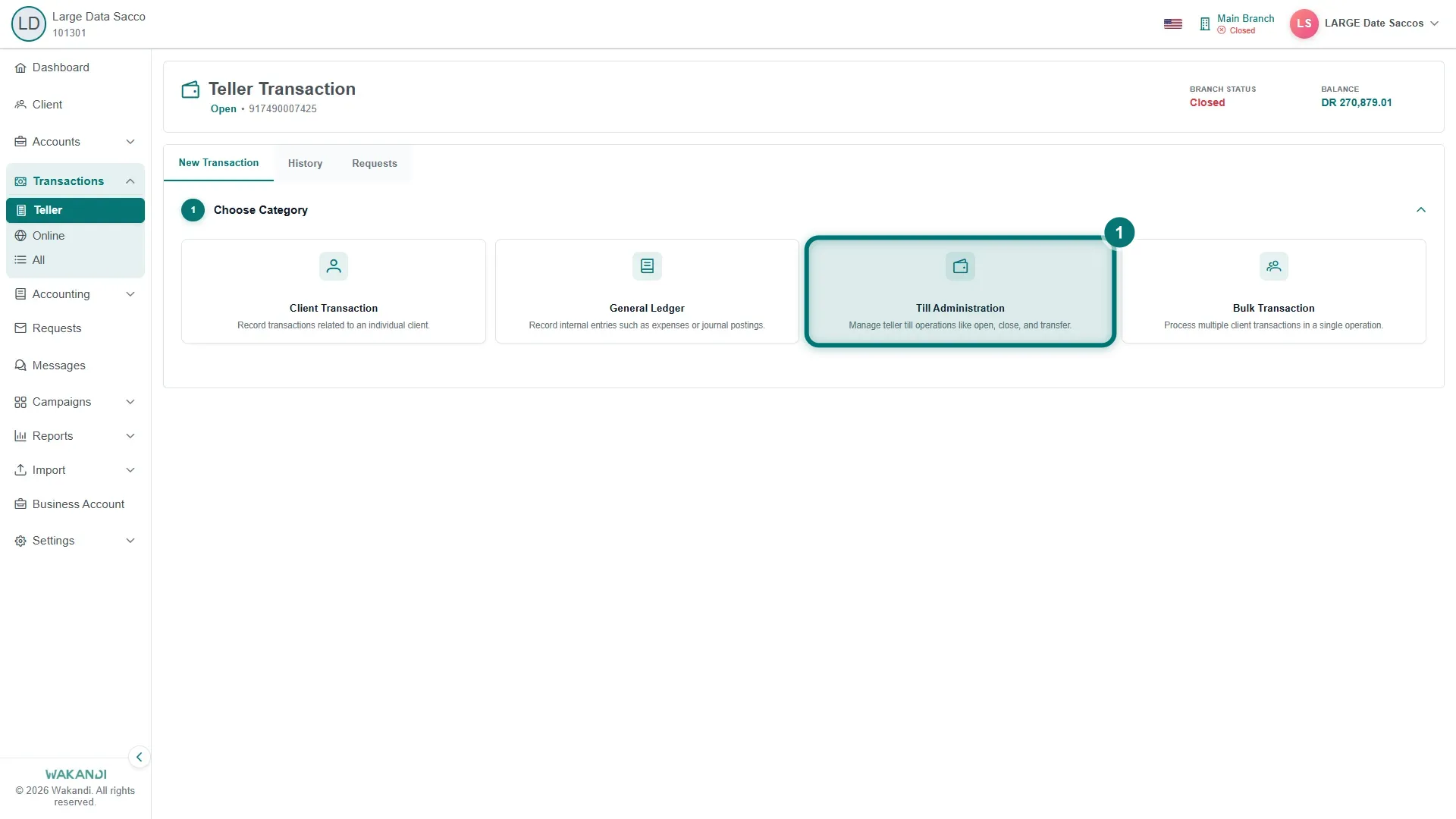Click the Large Data Sacco name
Image resolution: width=1456 pixels, height=819 pixels.
pyautogui.click(x=99, y=17)
